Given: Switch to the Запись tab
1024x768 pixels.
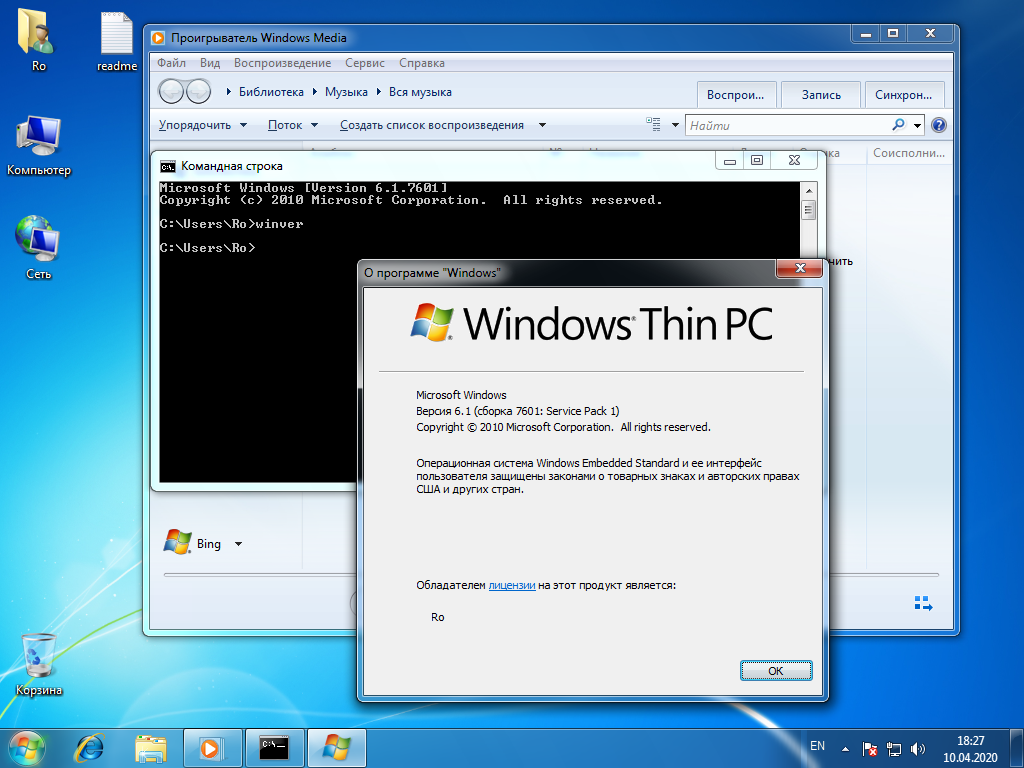Looking at the screenshot, I should tap(820, 94).
